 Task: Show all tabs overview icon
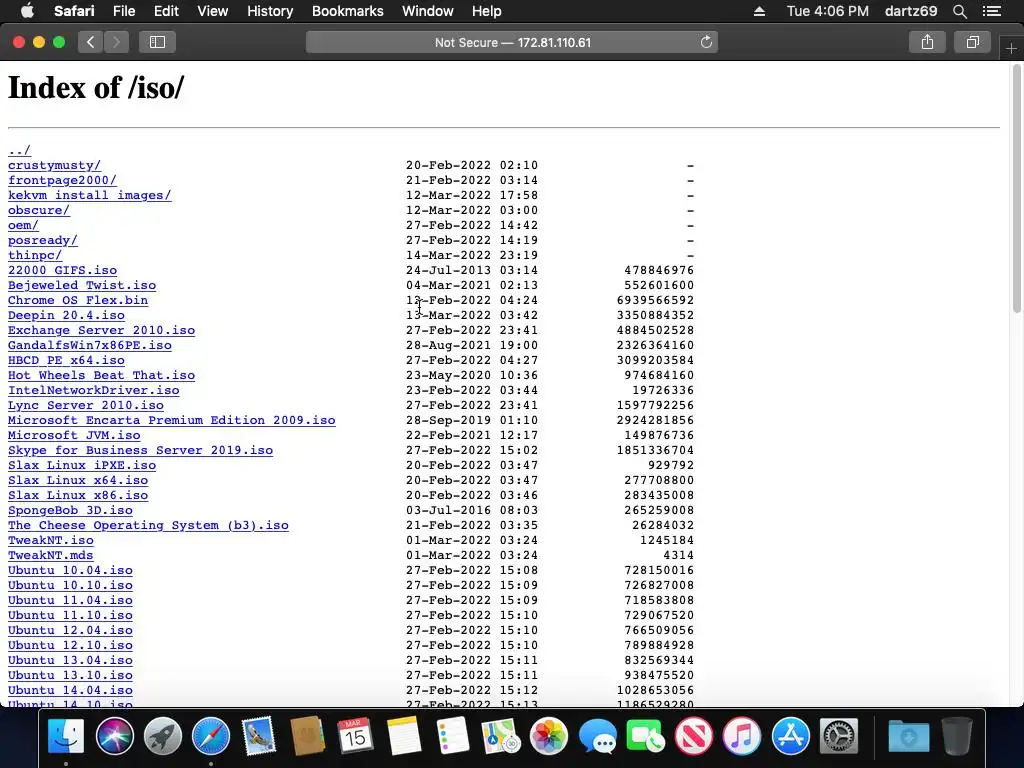pyautogui.click(x=972, y=42)
